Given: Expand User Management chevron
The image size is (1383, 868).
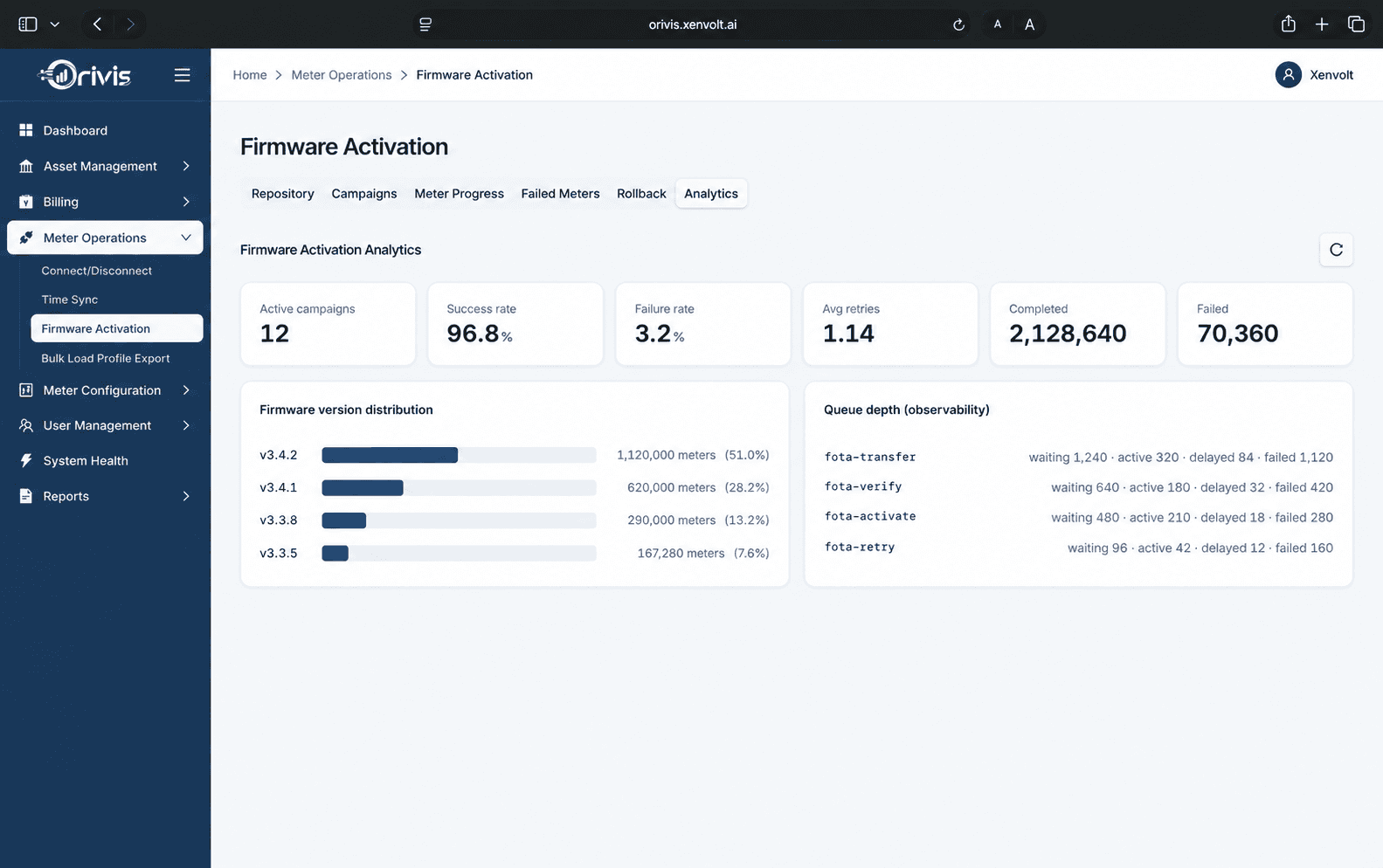Looking at the screenshot, I should tap(186, 425).
